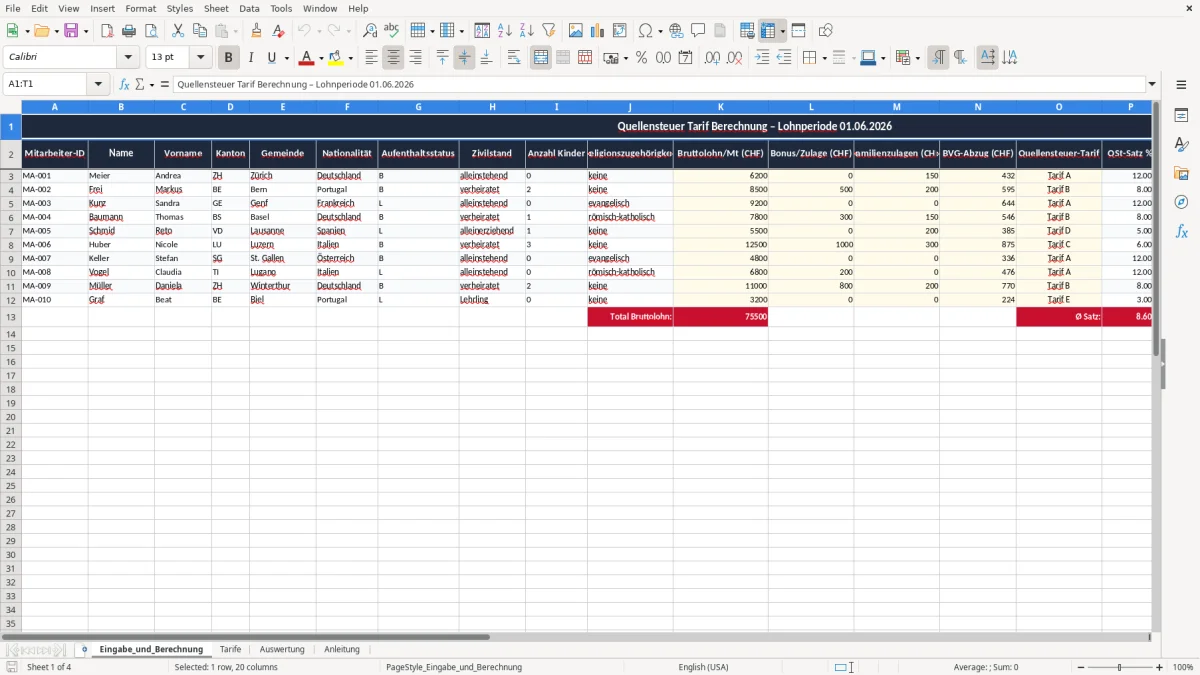
Task: Open the Borders dropdown arrow
Action: coord(823,58)
